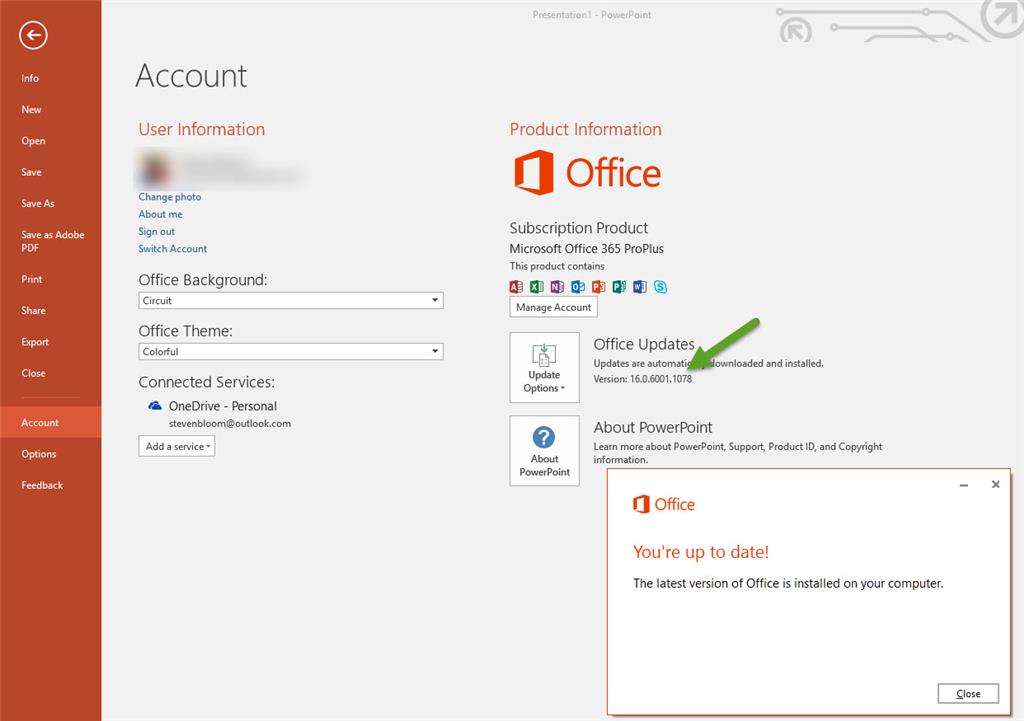The height and width of the screenshot is (721, 1024).
Task: Choose Open from the sidebar
Action: click(33, 141)
